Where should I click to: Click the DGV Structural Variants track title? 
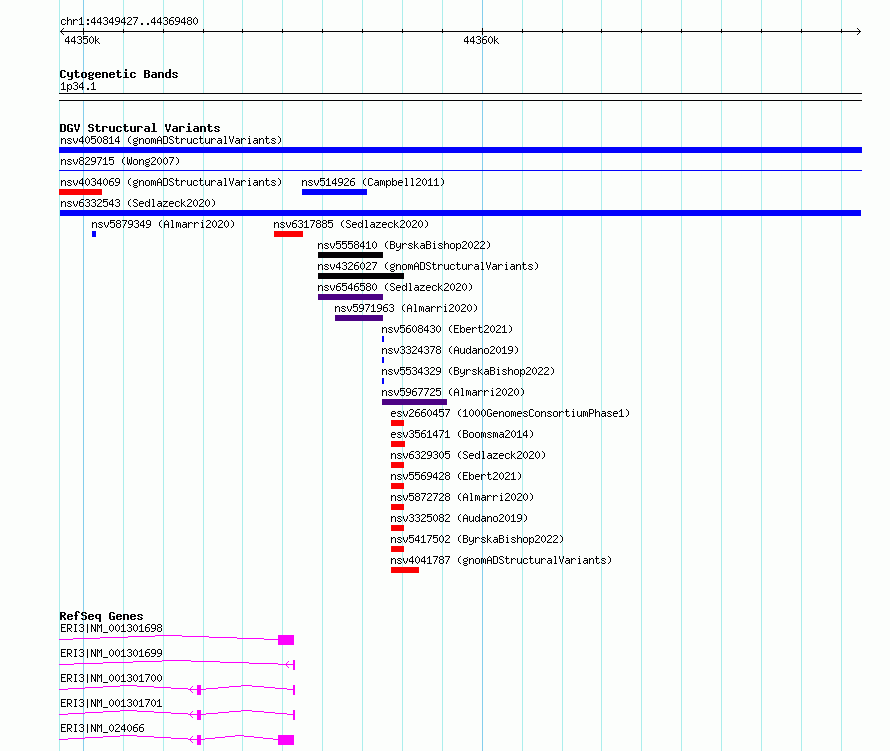(x=140, y=128)
